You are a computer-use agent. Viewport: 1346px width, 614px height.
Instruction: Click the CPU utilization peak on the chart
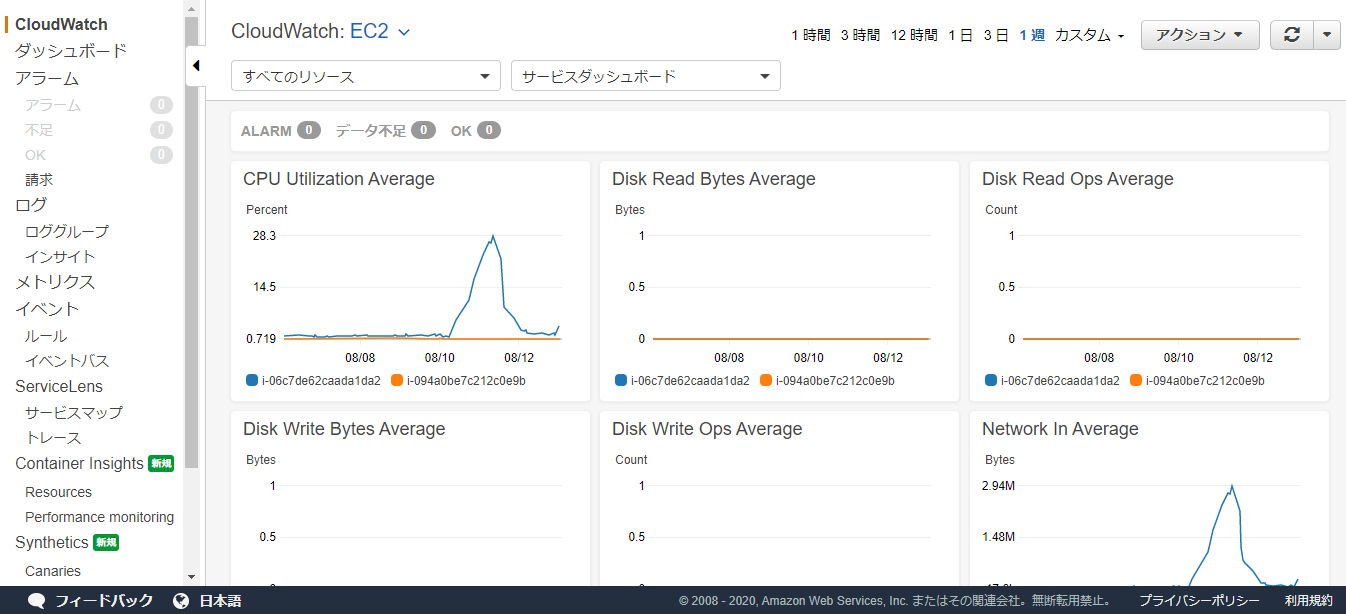[x=492, y=236]
